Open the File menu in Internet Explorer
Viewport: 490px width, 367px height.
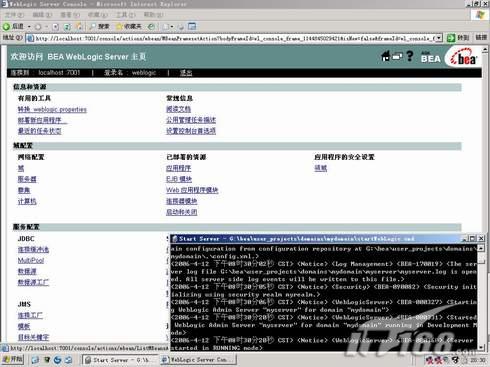(14, 15)
